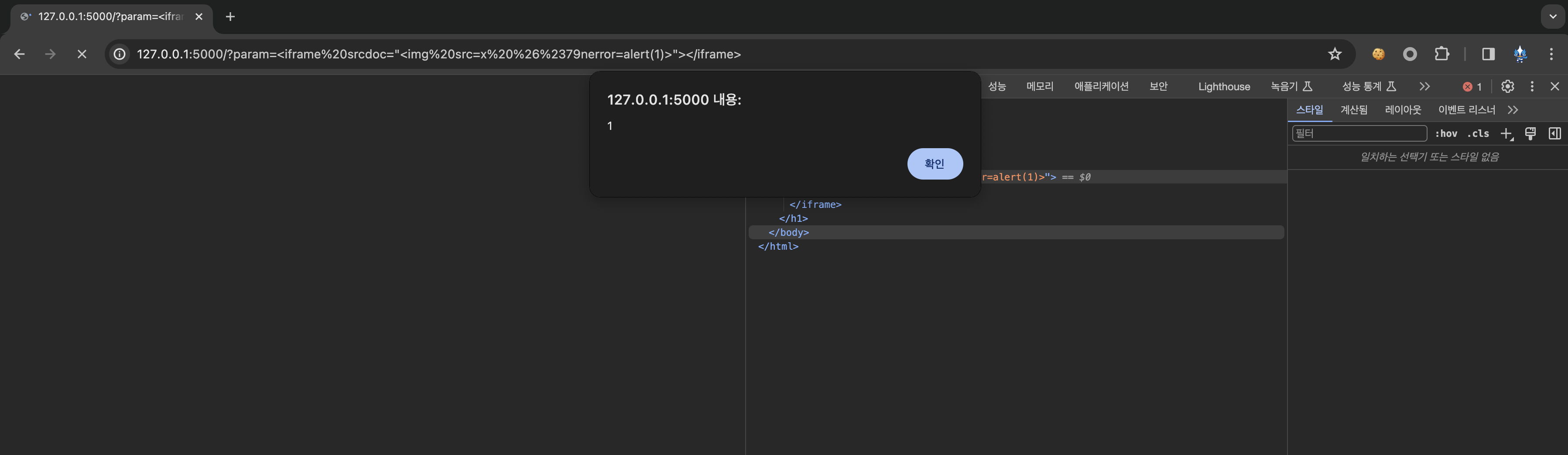The width and height of the screenshot is (1568, 455).
Task: Click the site information icon
Action: click(x=120, y=54)
